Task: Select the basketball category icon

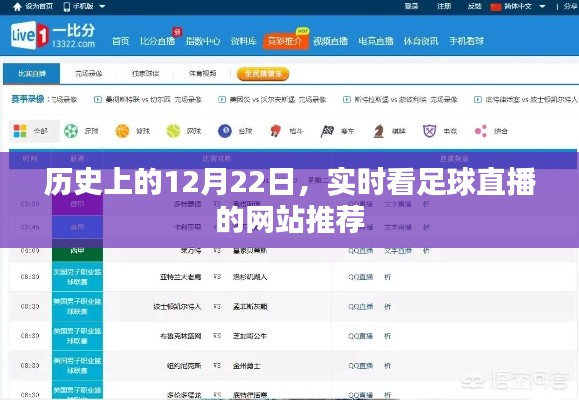Action: click(123, 131)
